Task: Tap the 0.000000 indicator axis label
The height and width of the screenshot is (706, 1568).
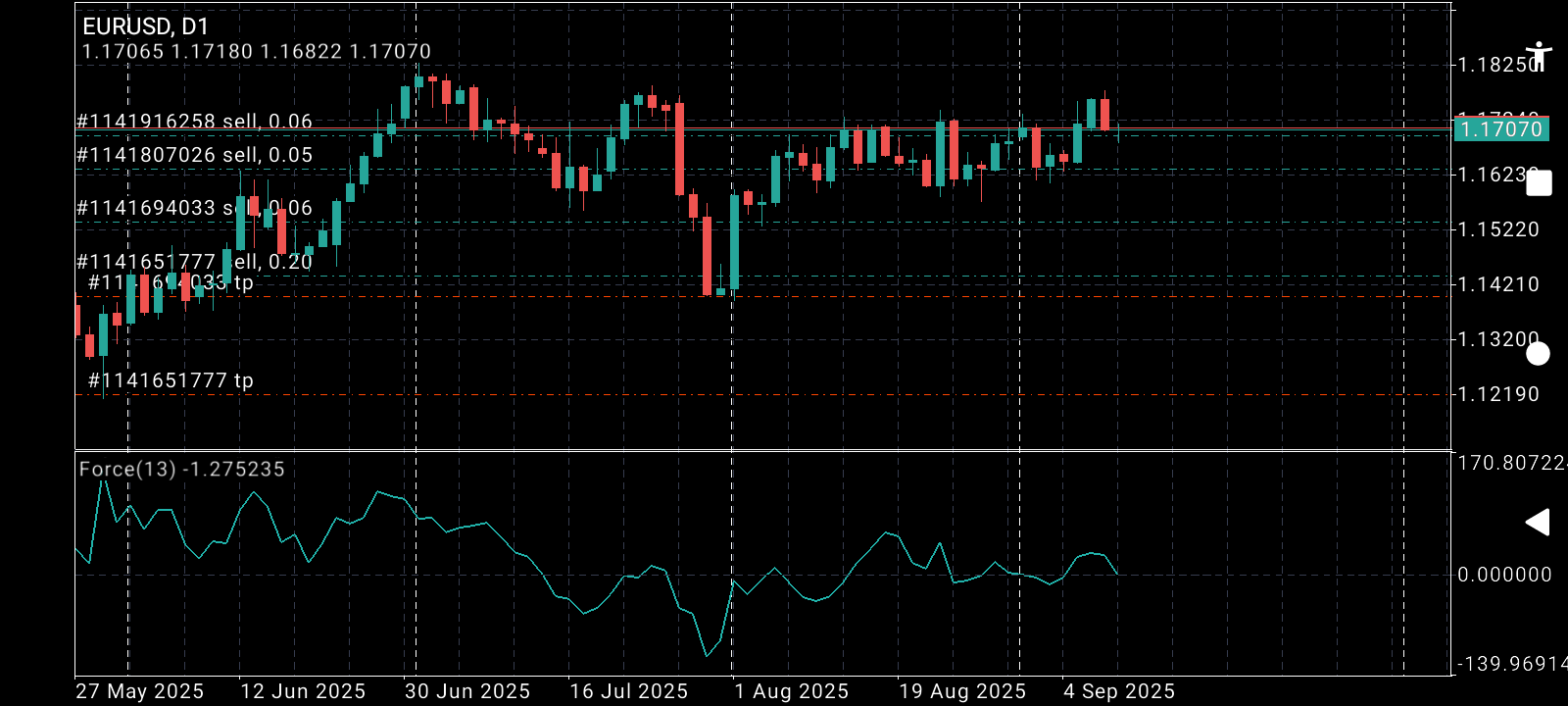Action: pyautogui.click(x=1504, y=575)
